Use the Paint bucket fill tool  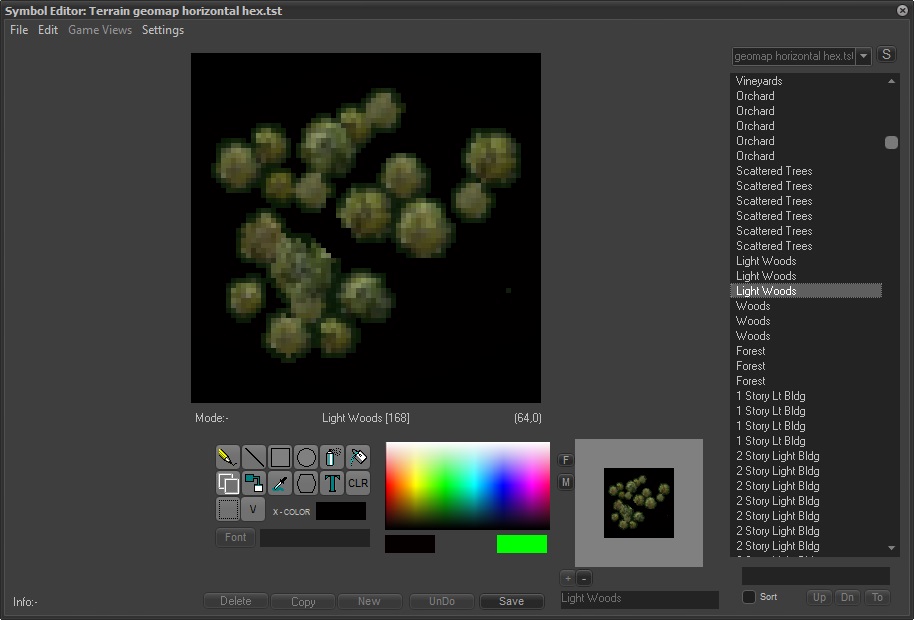click(x=358, y=458)
